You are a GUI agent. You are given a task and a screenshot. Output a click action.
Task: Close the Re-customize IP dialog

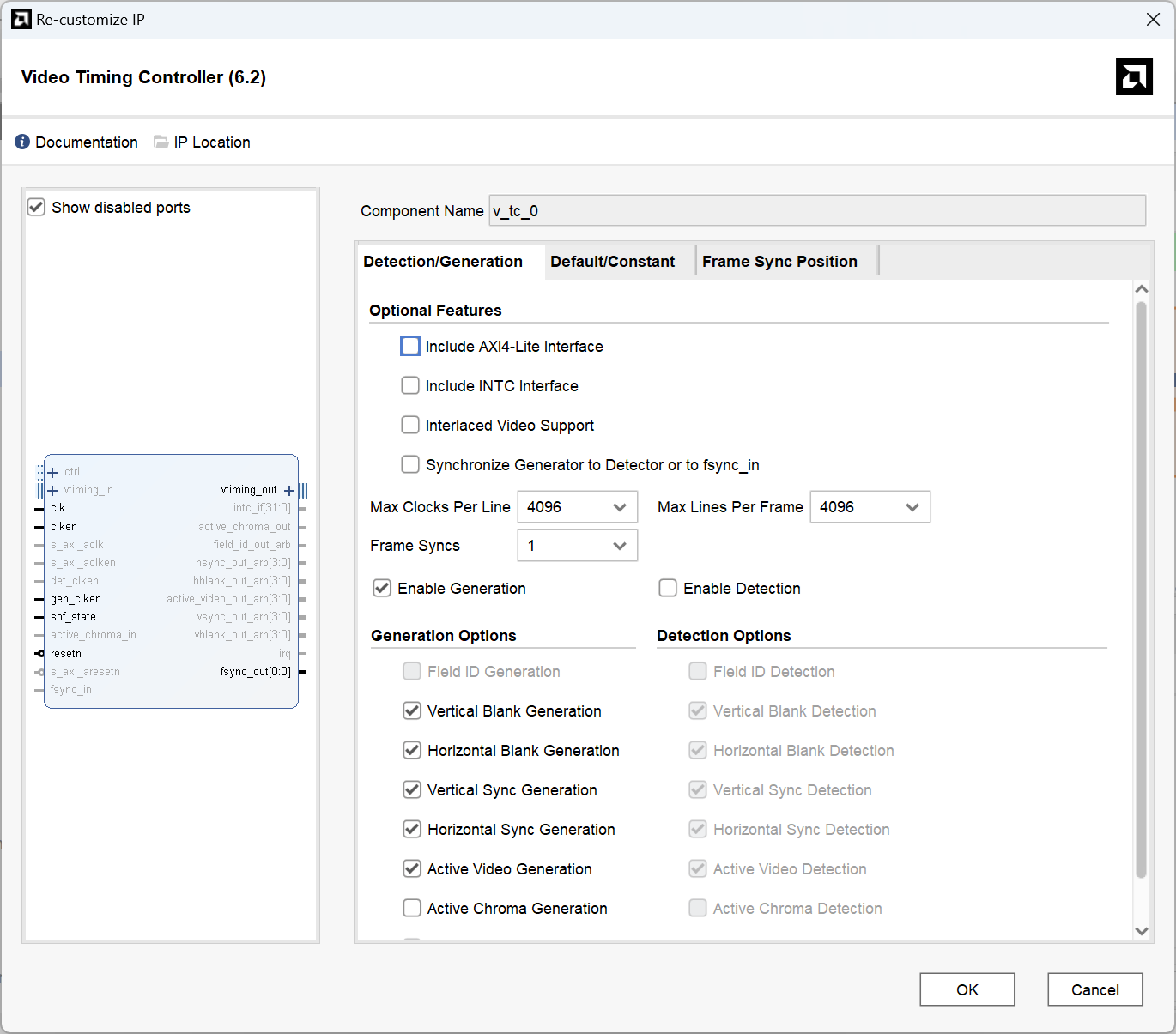tap(1153, 19)
